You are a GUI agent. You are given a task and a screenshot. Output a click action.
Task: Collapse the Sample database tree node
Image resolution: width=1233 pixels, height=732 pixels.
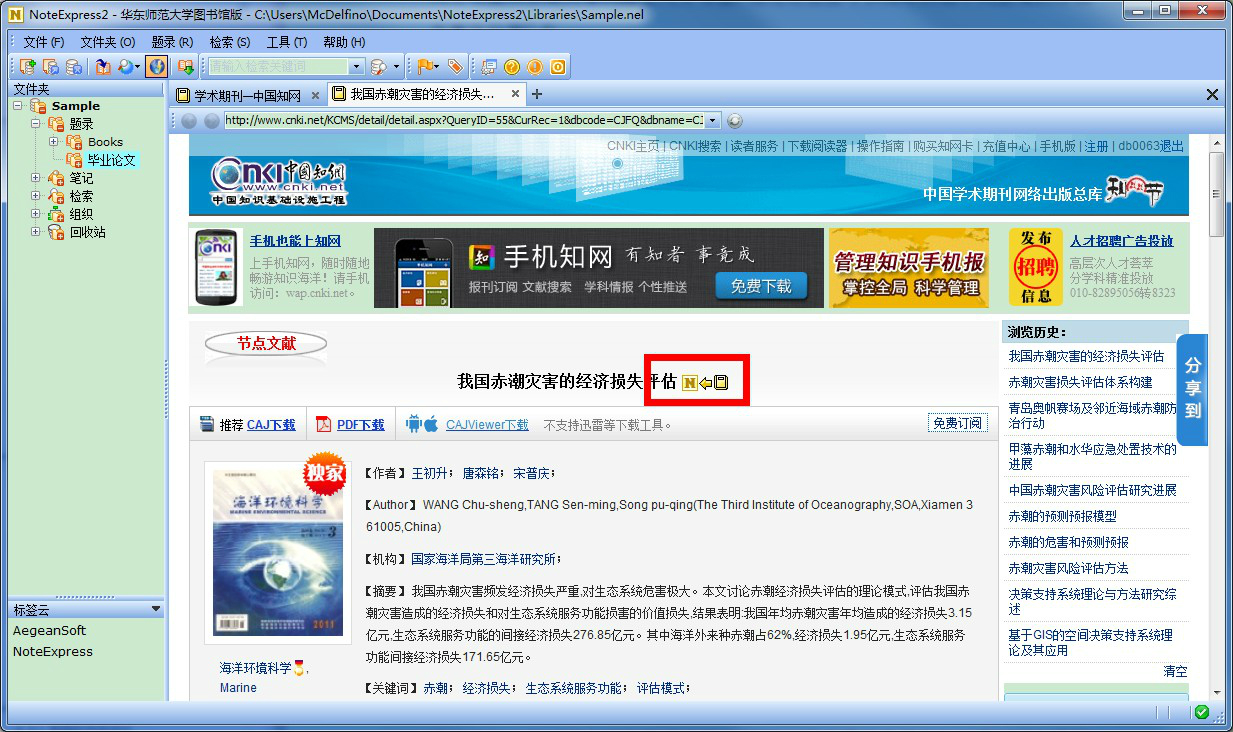17,106
